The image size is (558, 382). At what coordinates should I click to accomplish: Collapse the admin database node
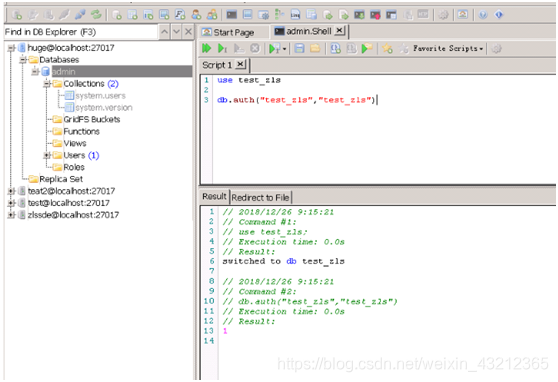pos(35,72)
